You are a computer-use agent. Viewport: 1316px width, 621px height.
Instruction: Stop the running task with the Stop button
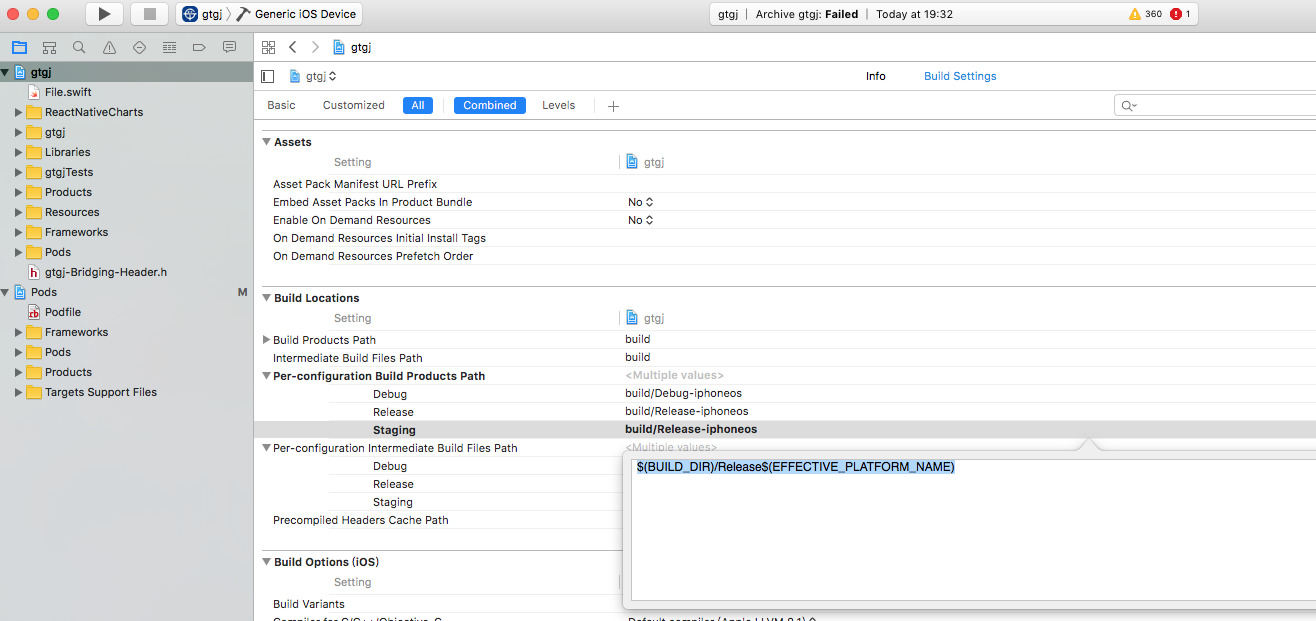[x=149, y=14]
